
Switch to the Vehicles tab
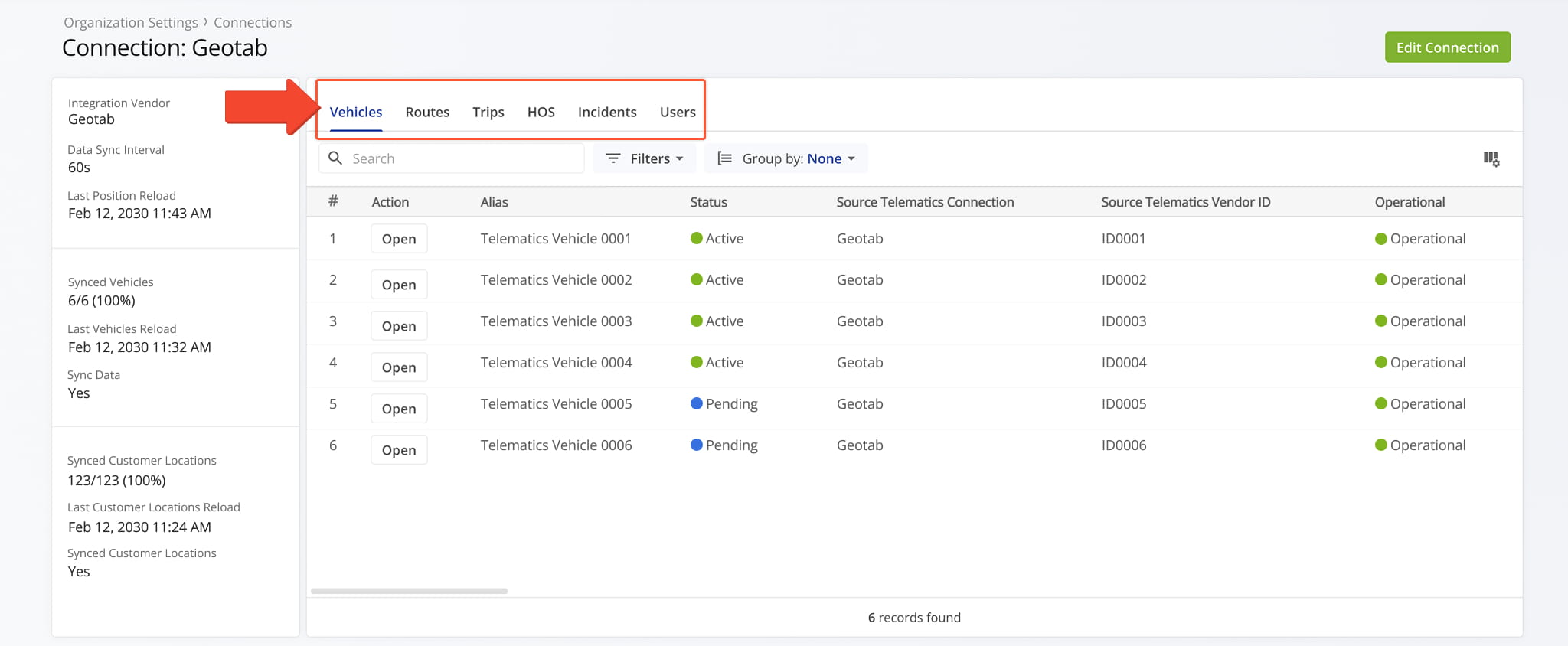click(356, 113)
